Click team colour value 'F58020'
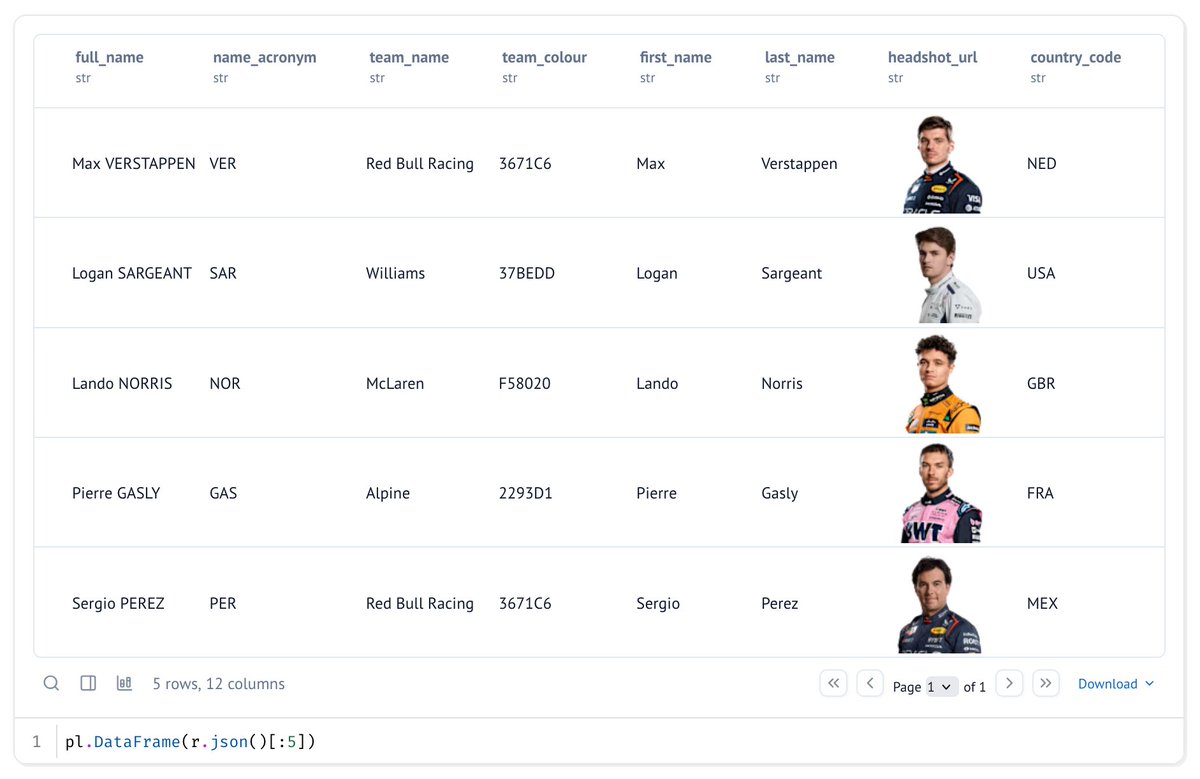The height and width of the screenshot is (779, 1200). click(525, 383)
